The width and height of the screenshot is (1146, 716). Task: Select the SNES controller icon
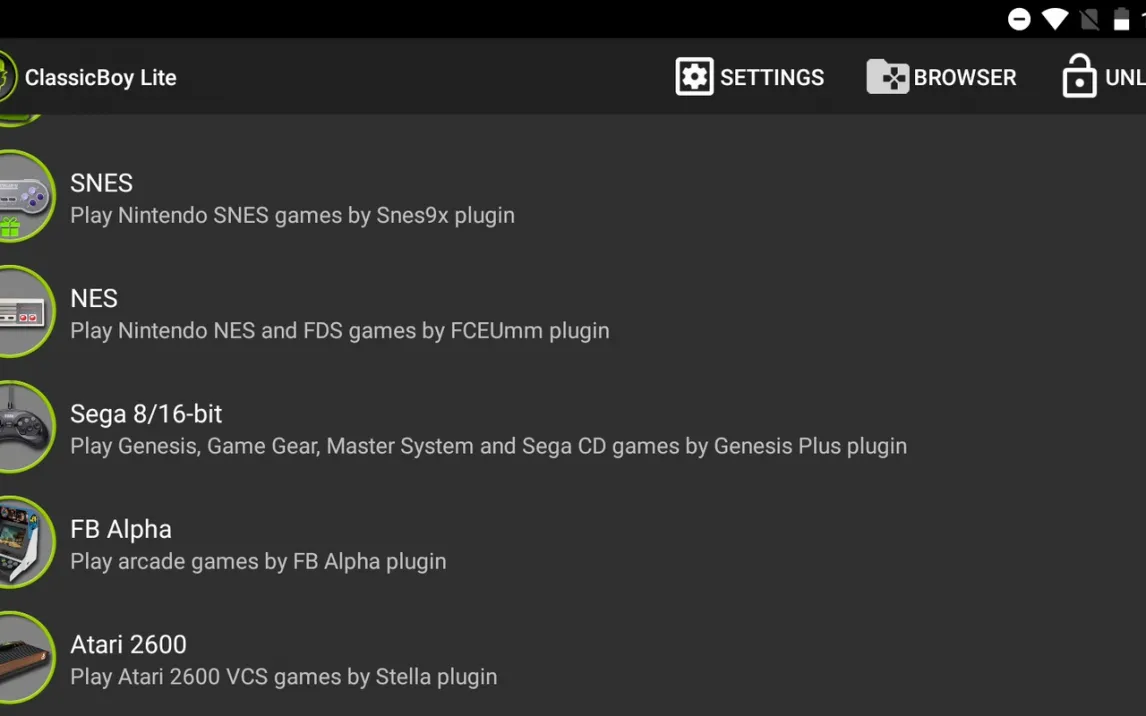point(26,197)
